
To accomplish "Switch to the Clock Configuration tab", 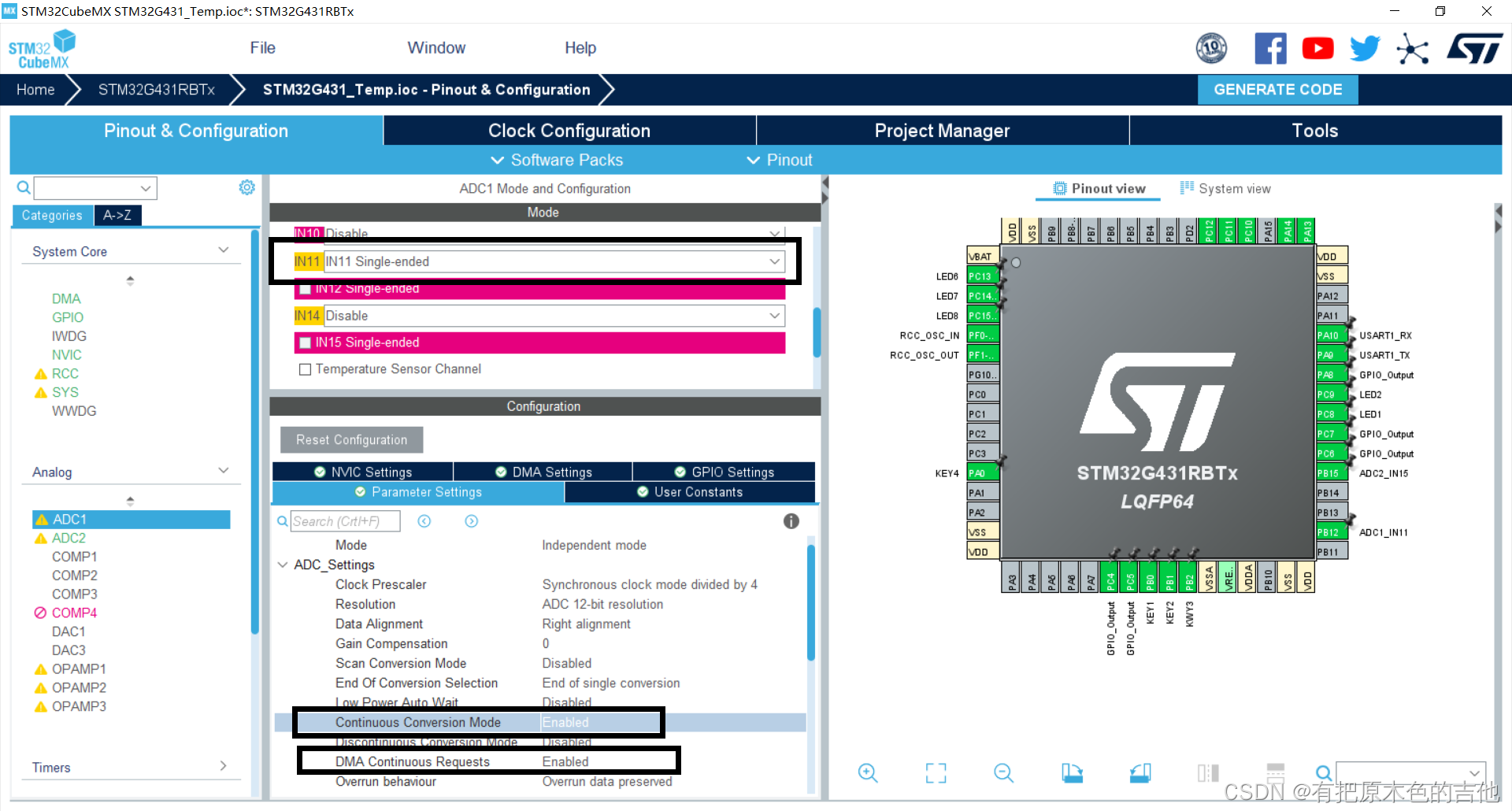I will [x=569, y=130].
